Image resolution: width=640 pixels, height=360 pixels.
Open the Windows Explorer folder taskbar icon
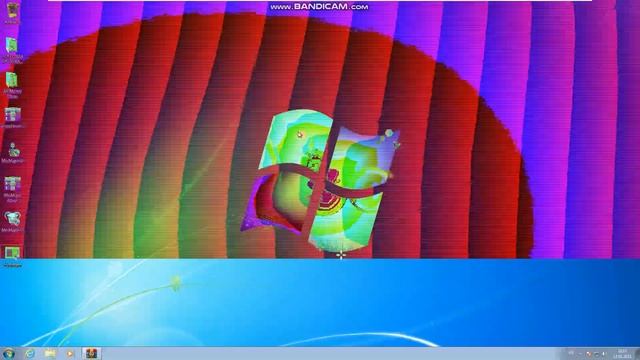click(50, 353)
